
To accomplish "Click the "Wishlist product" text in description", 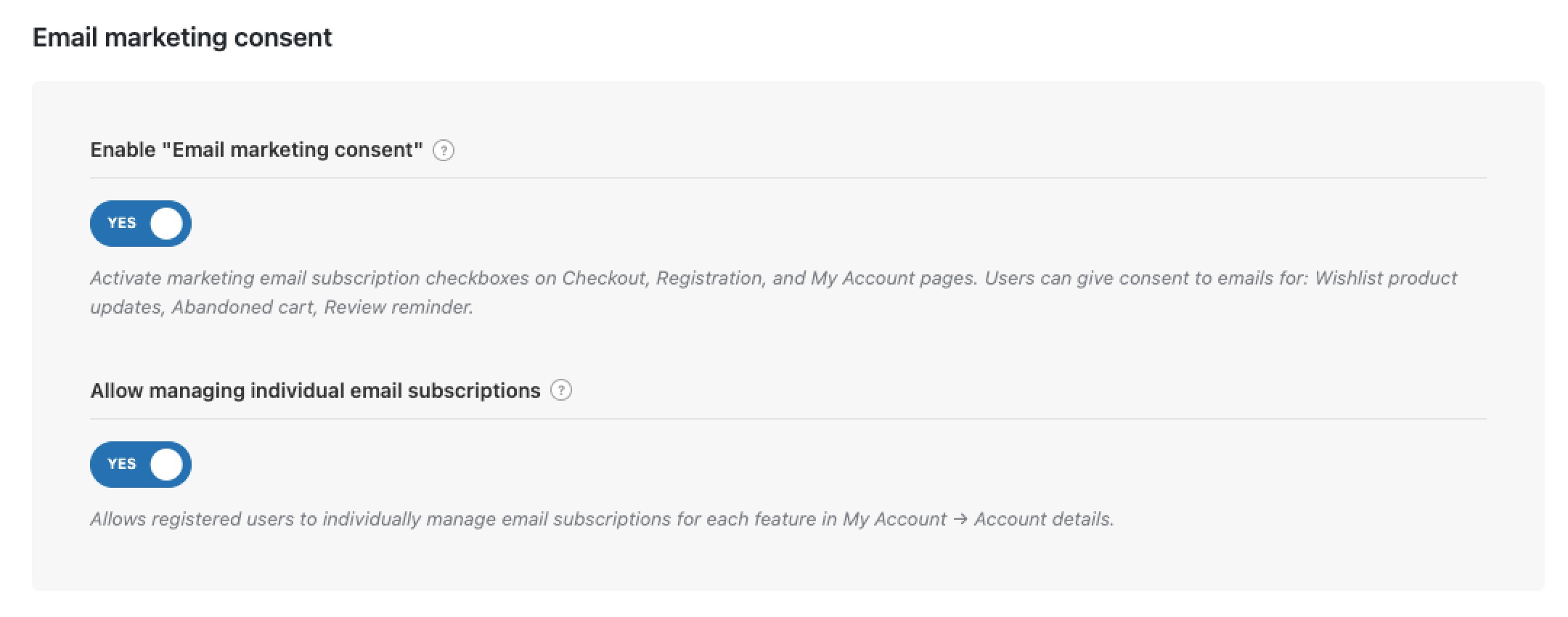I will pyautogui.click(x=1385, y=279).
